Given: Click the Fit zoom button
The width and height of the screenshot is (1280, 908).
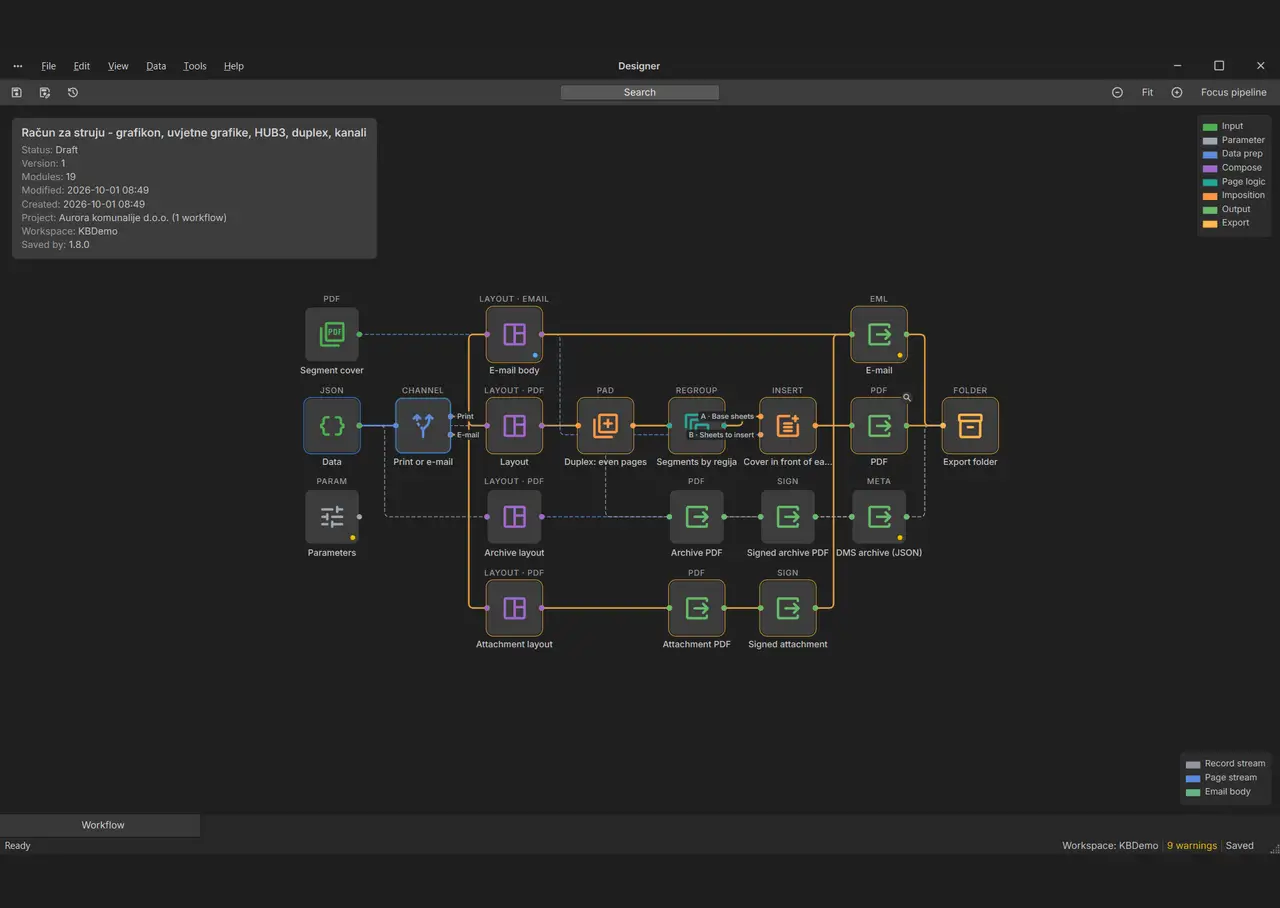Looking at the screenshot, I should tap(1147, 92).
